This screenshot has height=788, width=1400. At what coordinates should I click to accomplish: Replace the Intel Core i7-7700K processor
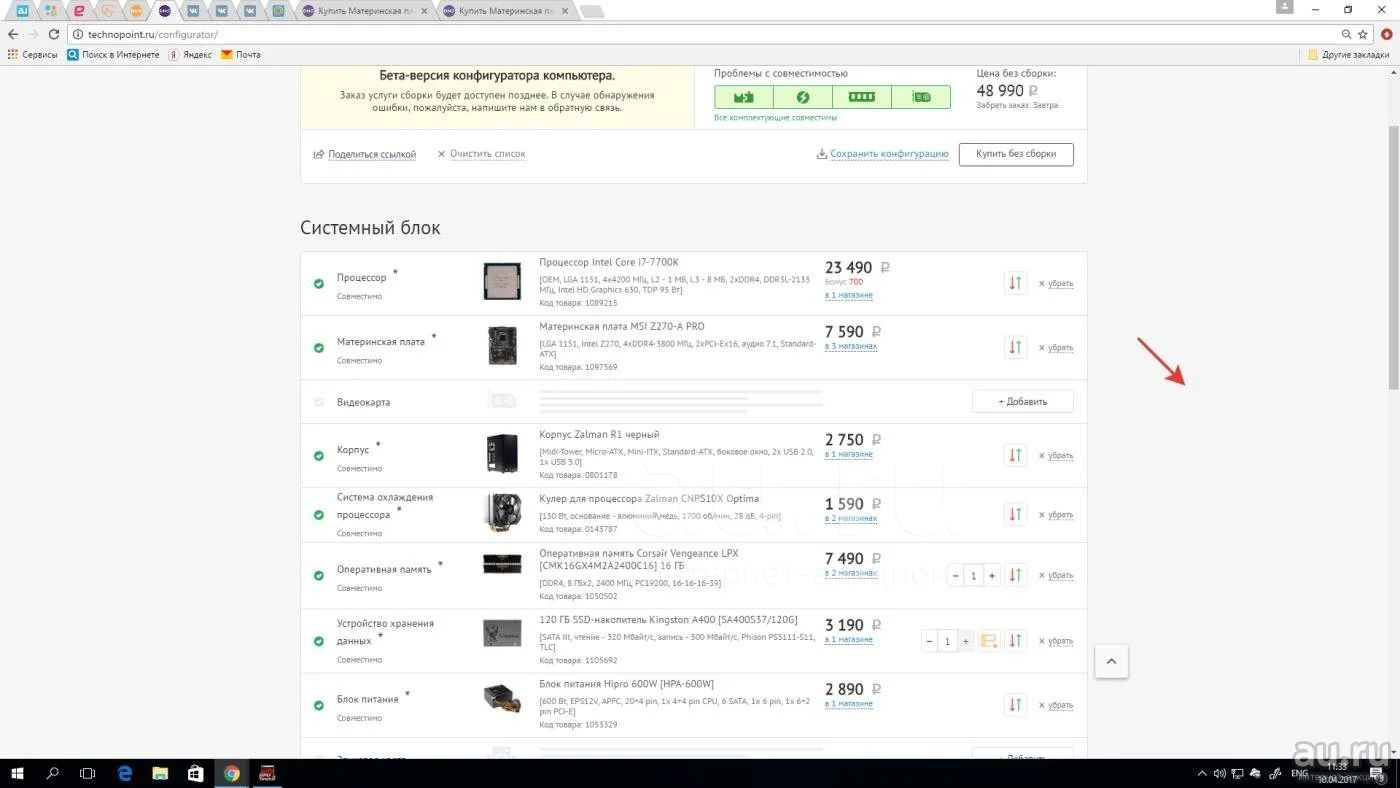click(x=1015, y=283)
